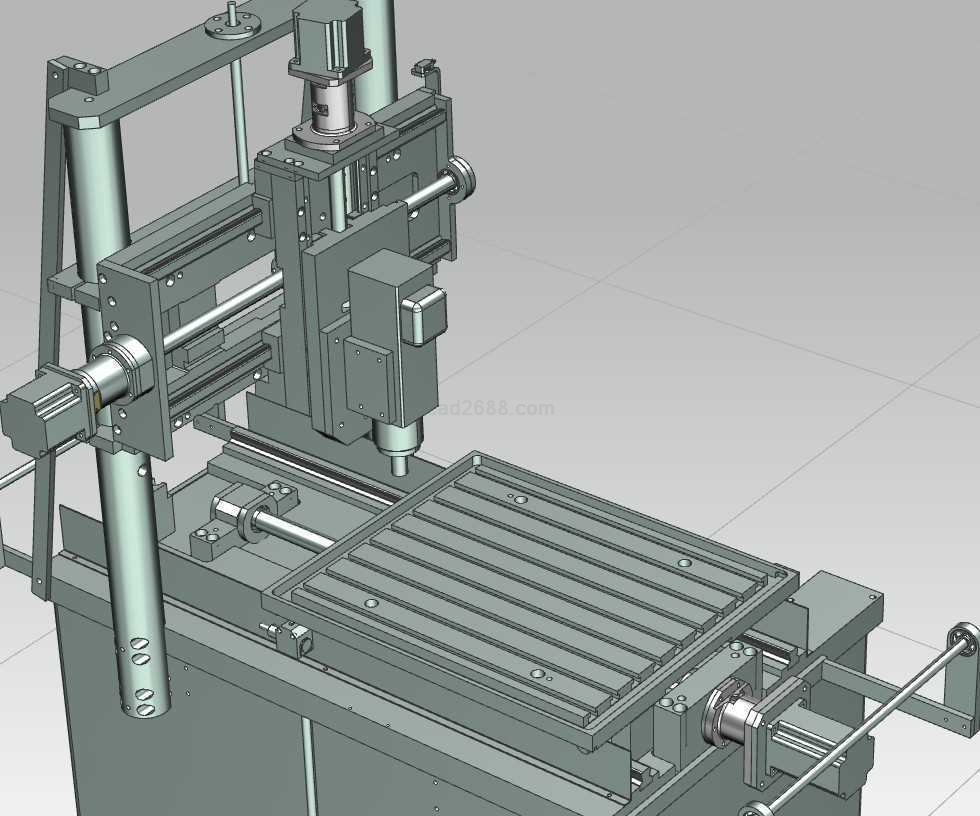This screenshot has width=980, height=816.
Task: Select the ring bearing at the right rod end
Action: pyautogui.click(x=964, y=638)
